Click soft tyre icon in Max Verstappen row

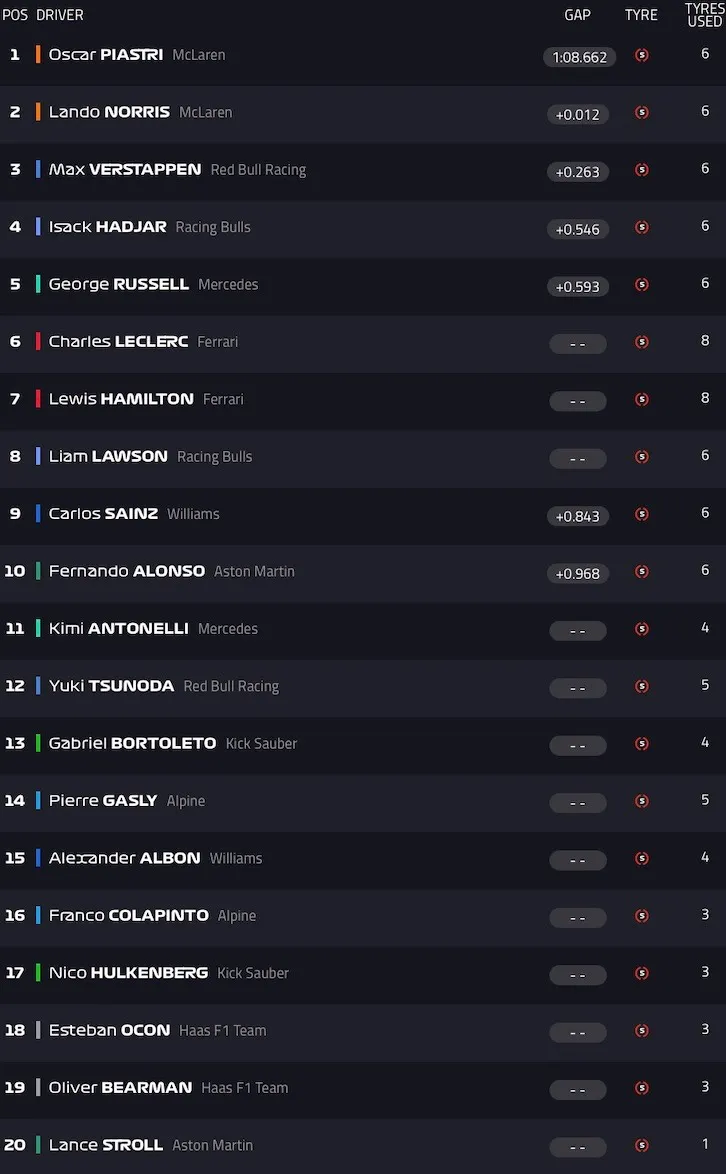[641, 170]
